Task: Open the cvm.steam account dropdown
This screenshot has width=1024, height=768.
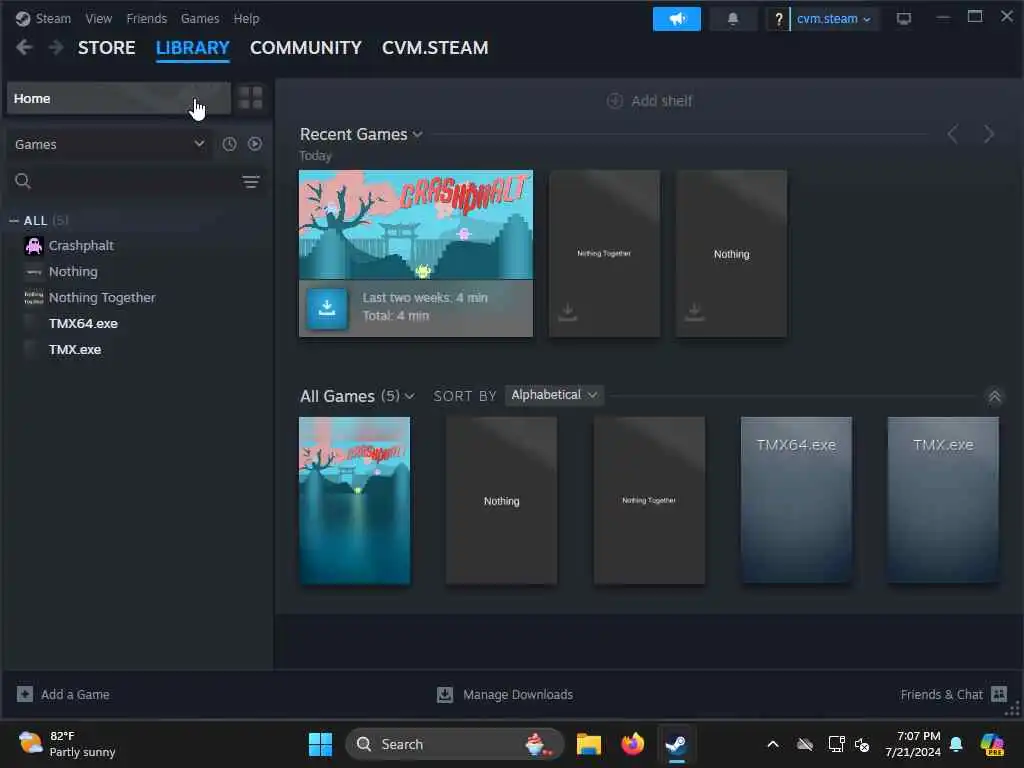Action: tap(833, 19)
